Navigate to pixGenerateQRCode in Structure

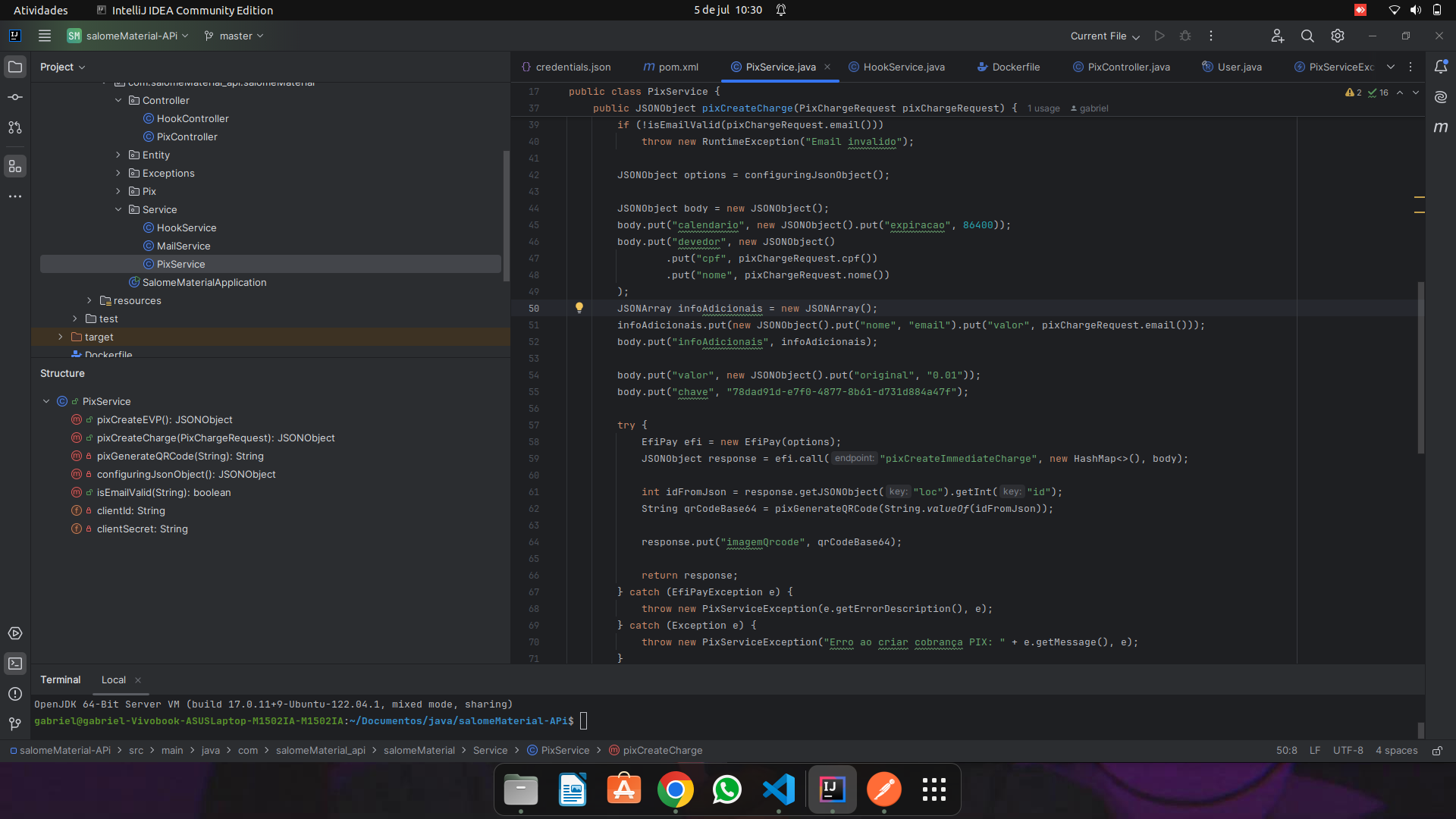[x=180, y=456]
